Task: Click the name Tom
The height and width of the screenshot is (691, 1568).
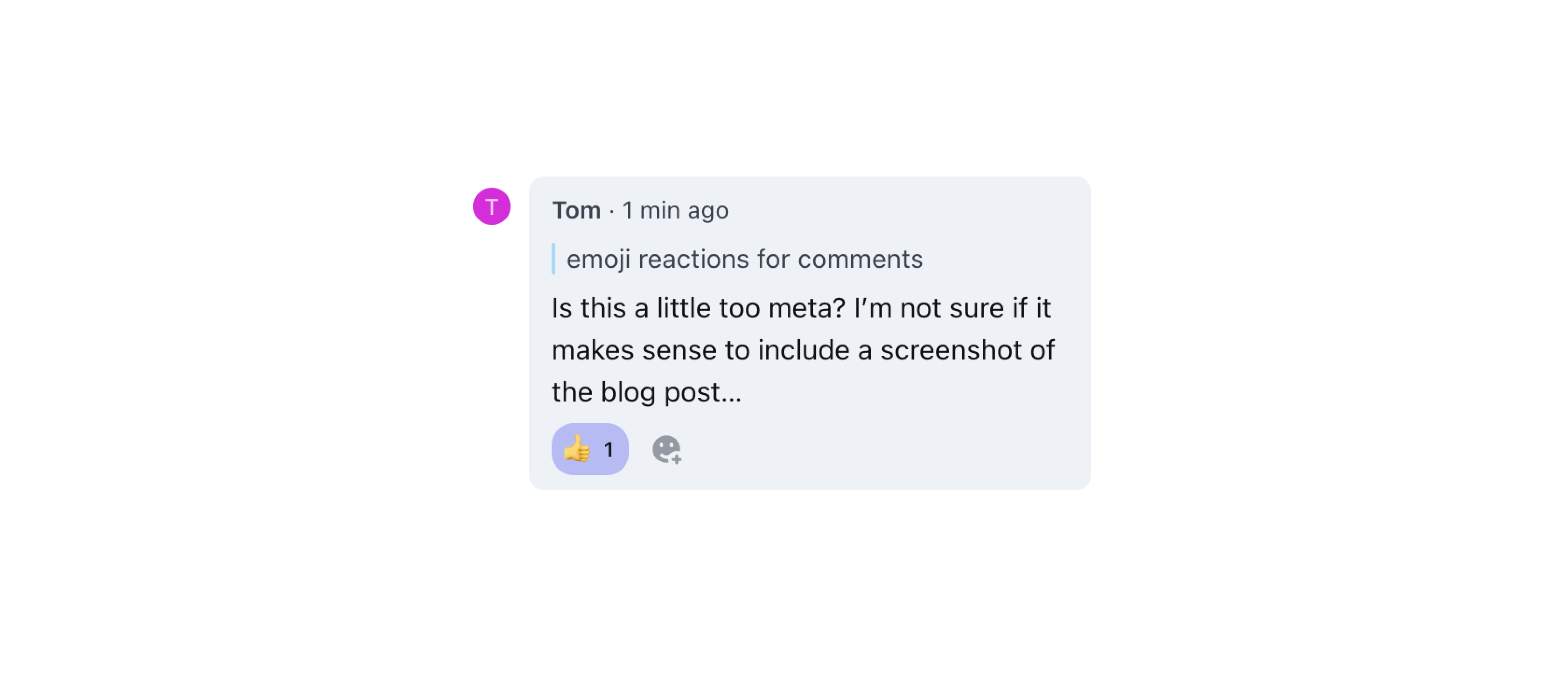Action: 577,210
